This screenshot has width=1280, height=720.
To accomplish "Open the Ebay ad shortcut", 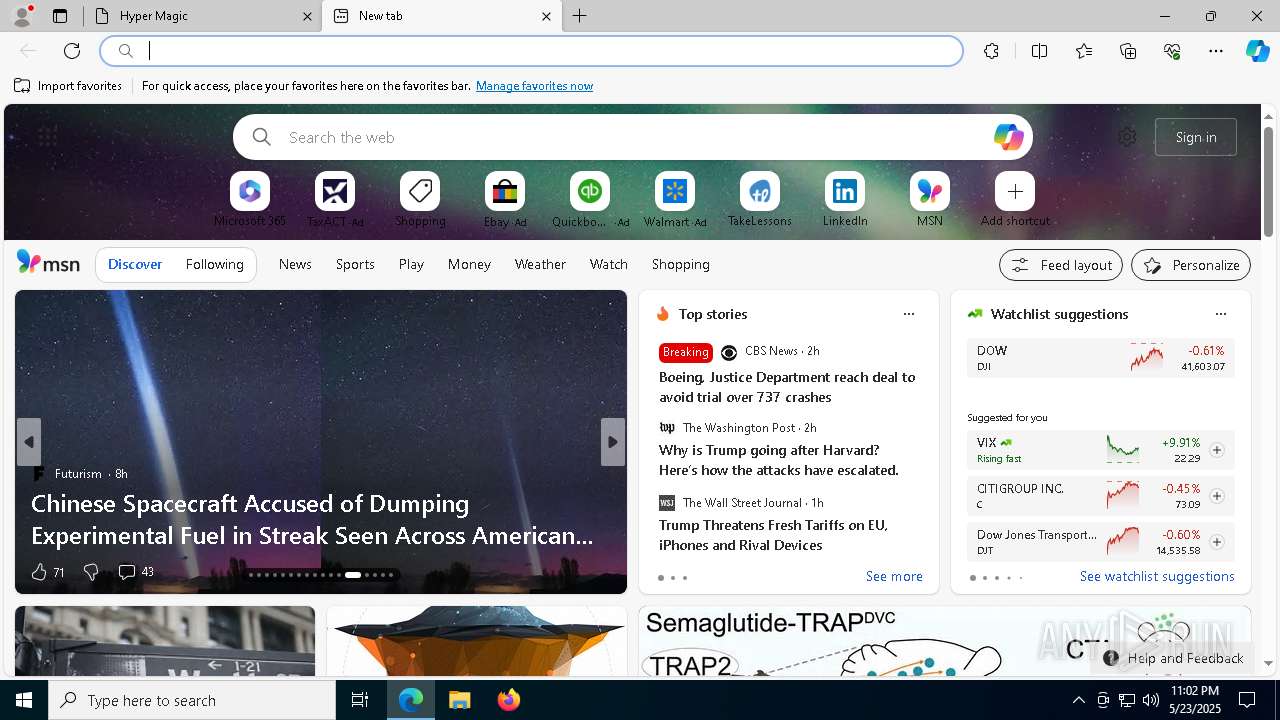I will click(x=505, y=199).
